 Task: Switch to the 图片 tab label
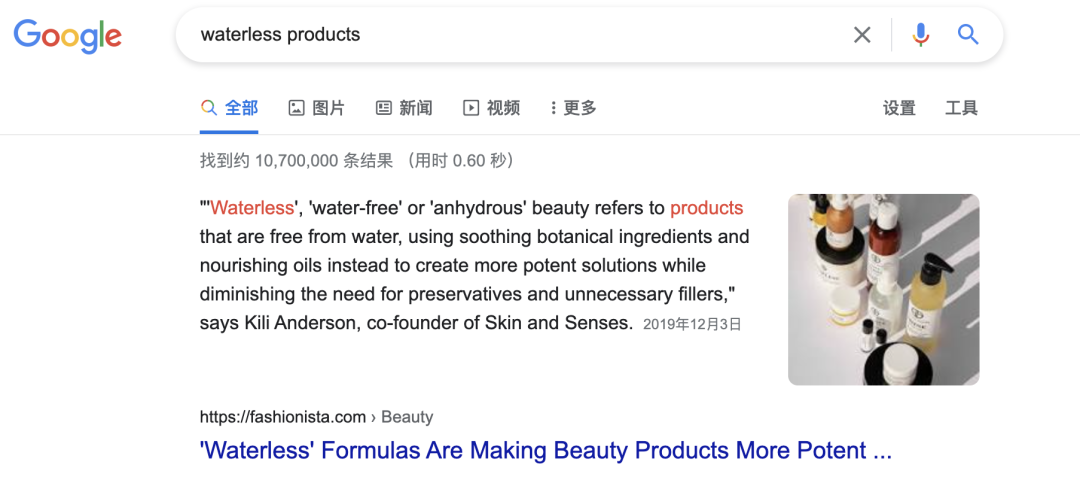[x=329, y=108]
